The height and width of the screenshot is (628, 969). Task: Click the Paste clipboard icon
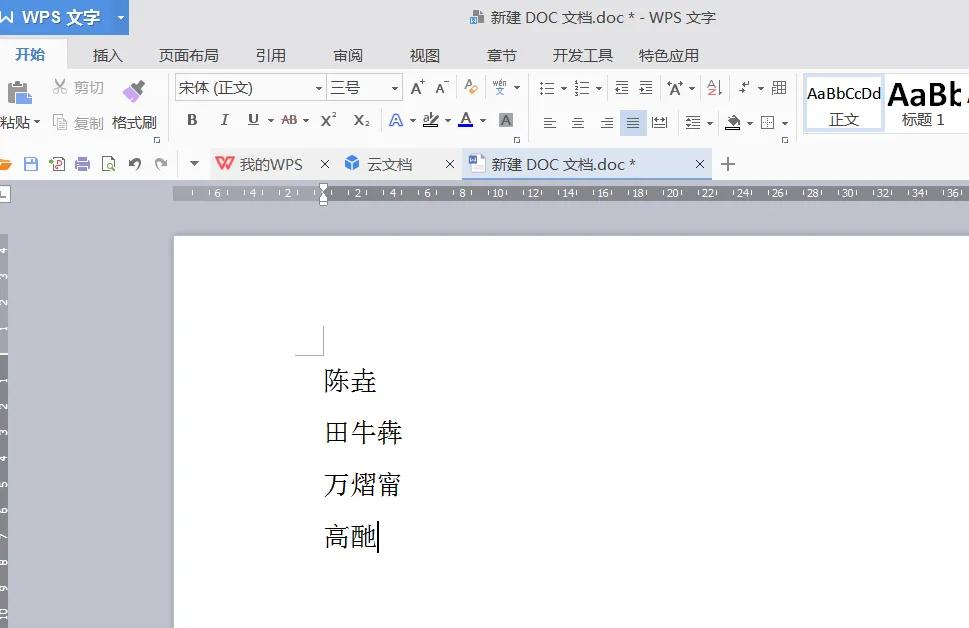click(19, 93)
